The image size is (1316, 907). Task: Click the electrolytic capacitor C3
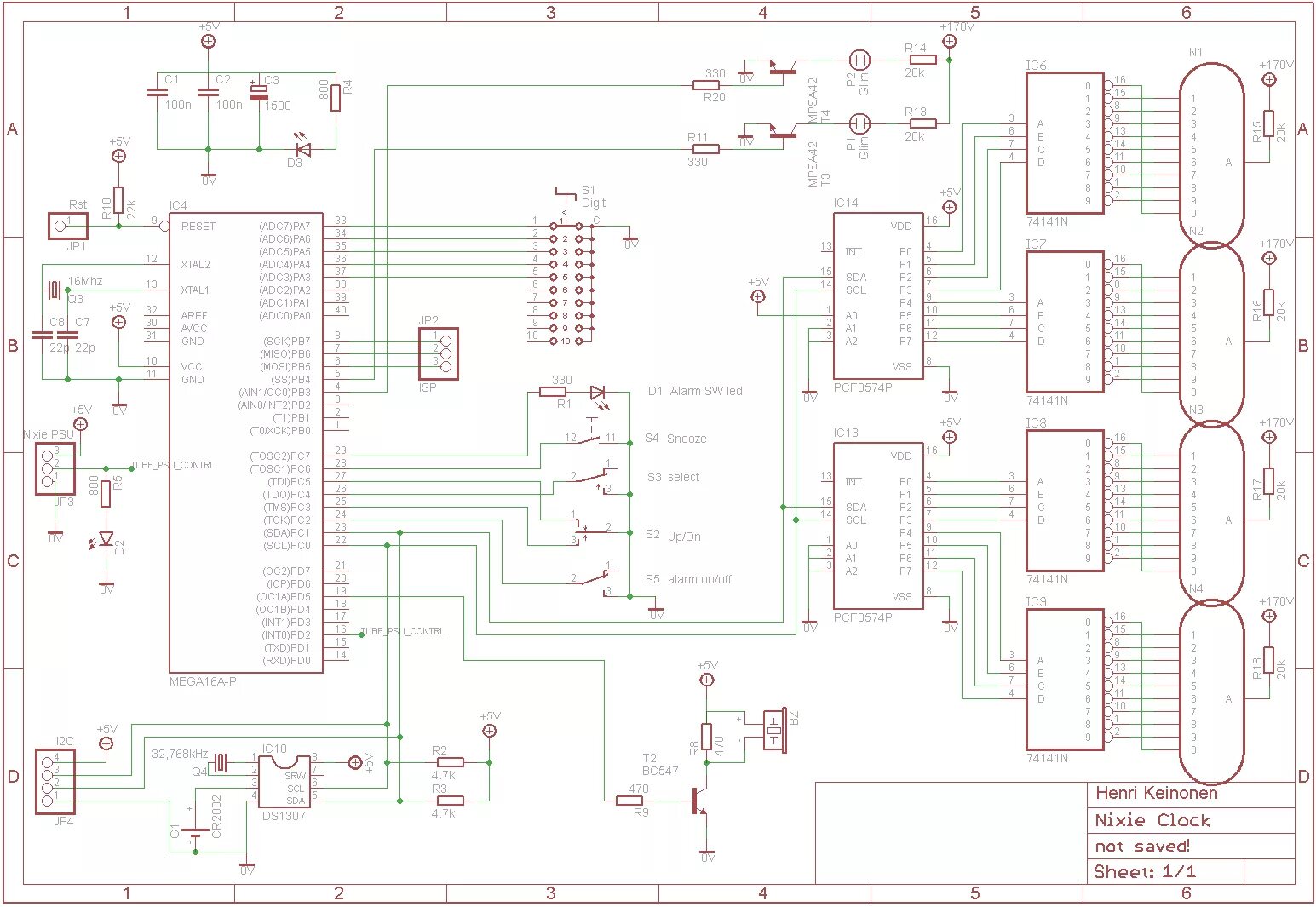click(259, 91)
